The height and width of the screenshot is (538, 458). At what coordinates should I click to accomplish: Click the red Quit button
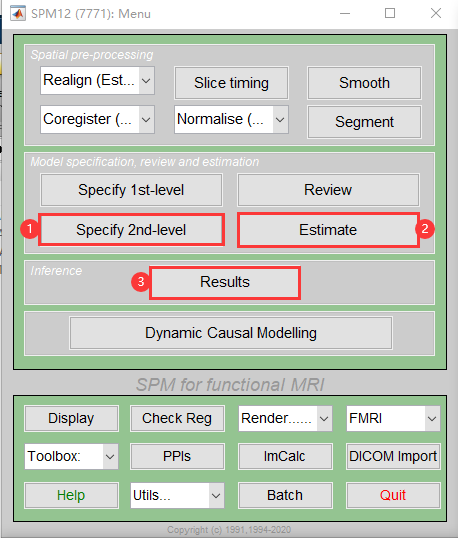(x=393, y=495)
